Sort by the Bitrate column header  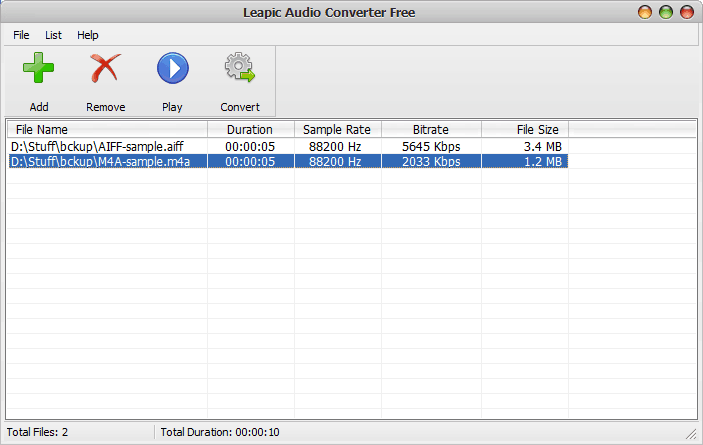431,130
